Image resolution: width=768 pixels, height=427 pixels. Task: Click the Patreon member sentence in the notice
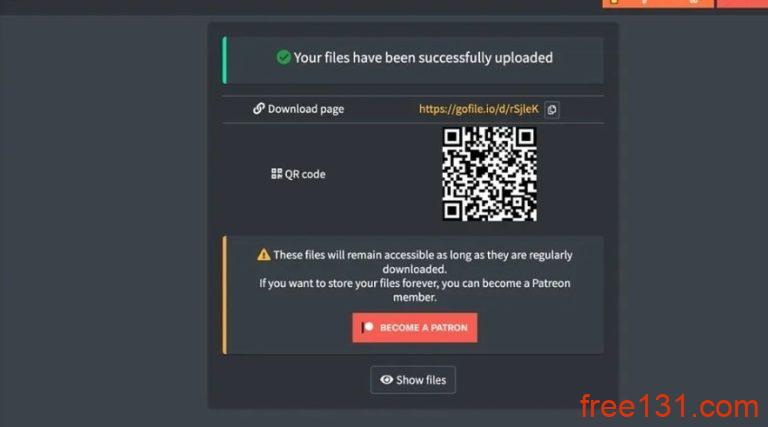pyautogui.click(x=414, y=290)
